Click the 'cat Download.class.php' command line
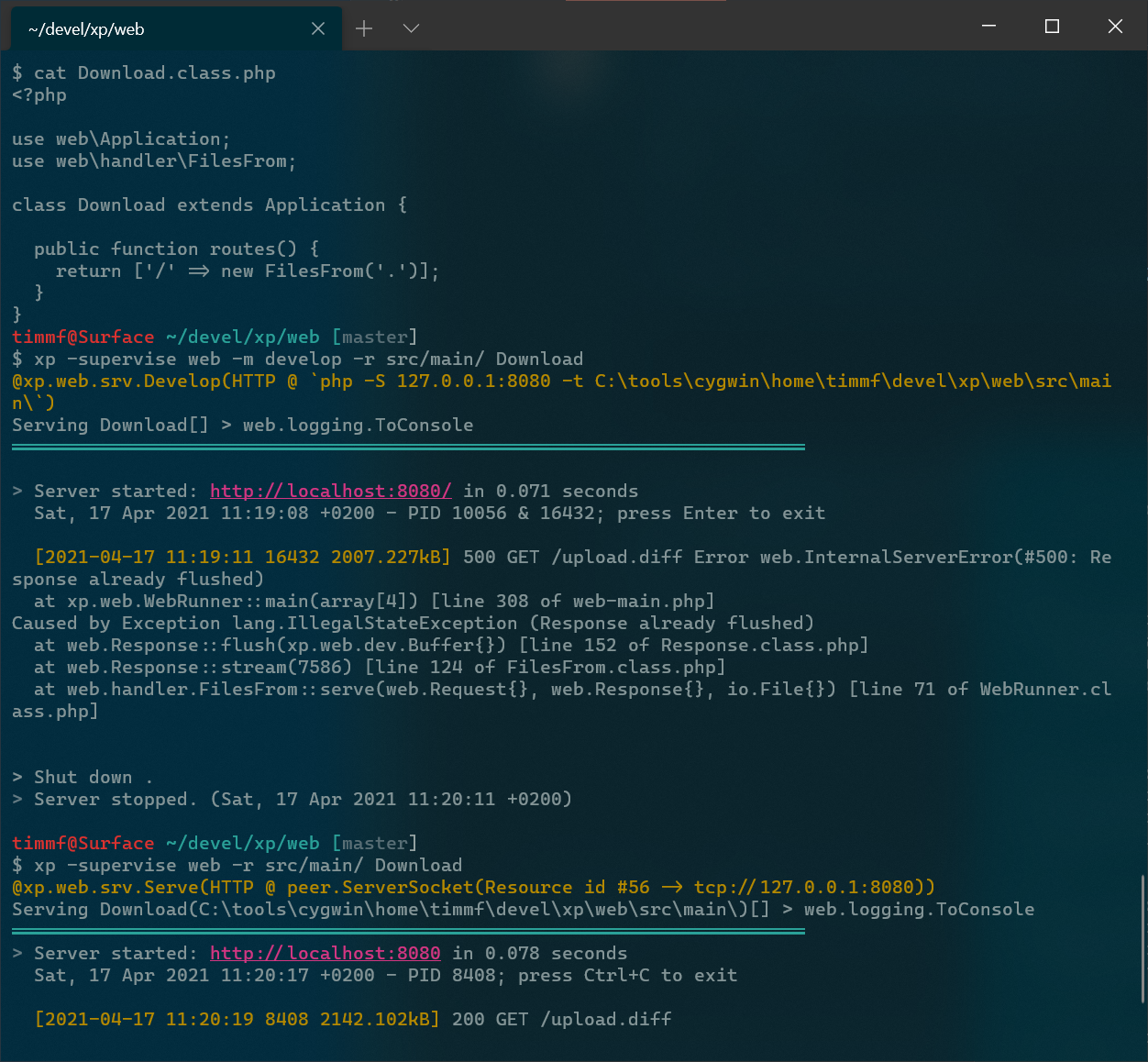 coord(144,72)
